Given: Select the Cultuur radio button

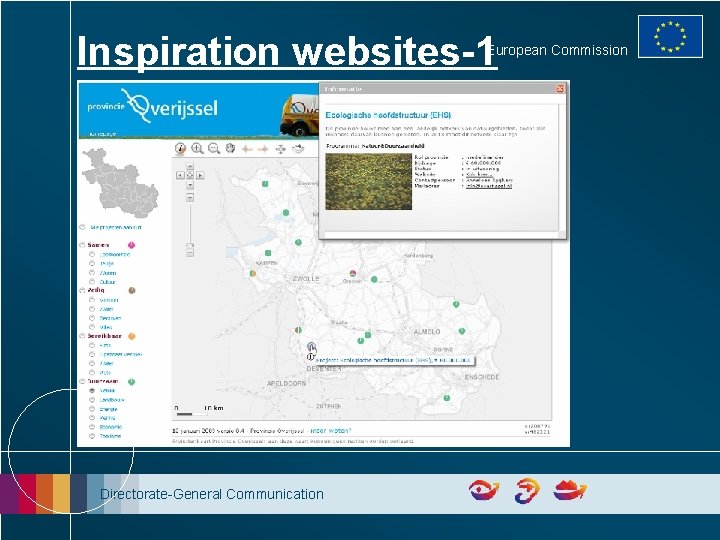Looking at the screenshot, I should [x=92, y=281].
